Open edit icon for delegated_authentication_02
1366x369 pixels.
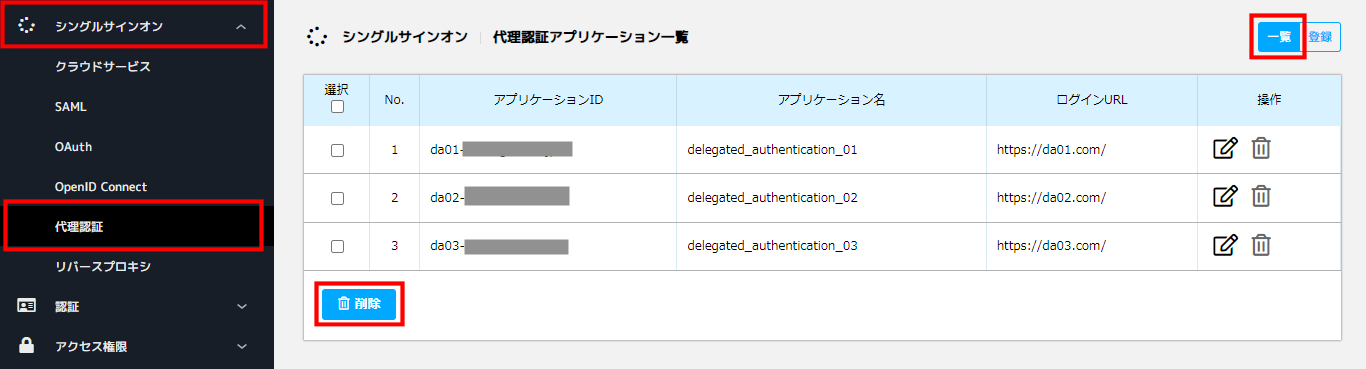[1225, 197]
